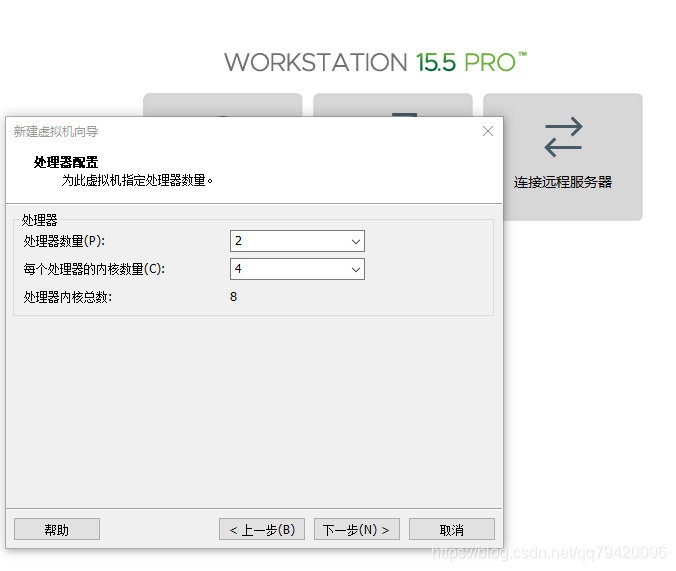Open cores per processor dropdown arrow
The image size is (676, 571).
[x=356, y=269]
